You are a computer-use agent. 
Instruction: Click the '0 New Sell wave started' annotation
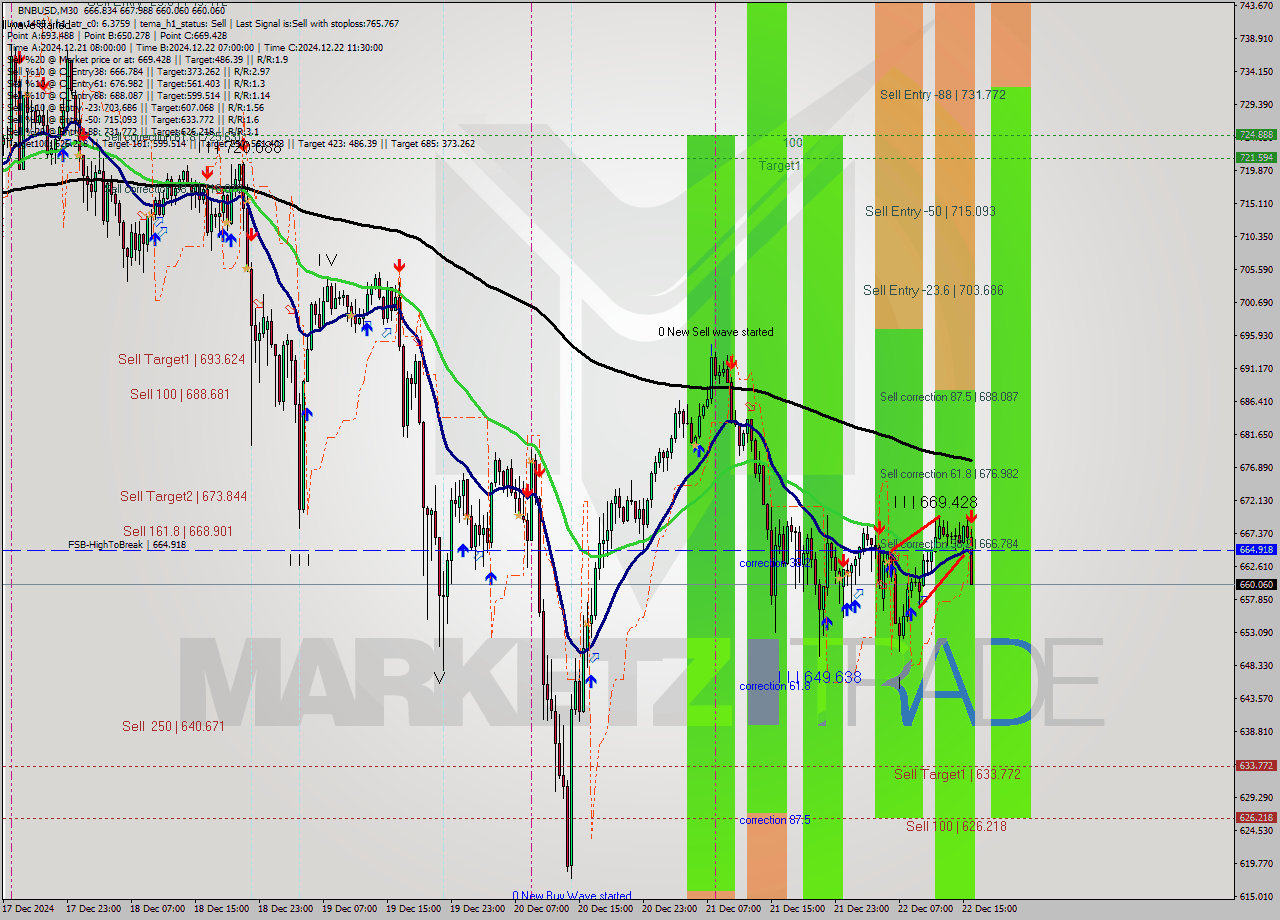715,332
